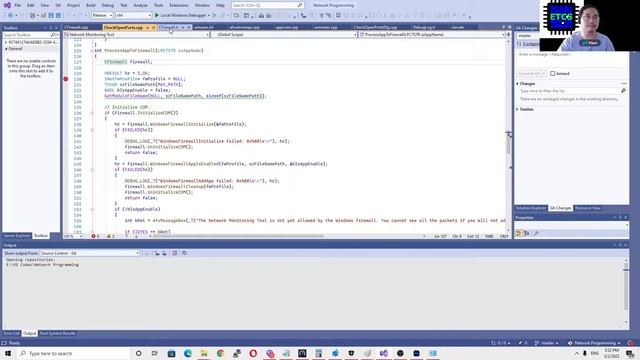
Task: Switch to Server Explorer tab
Action: 17,236
